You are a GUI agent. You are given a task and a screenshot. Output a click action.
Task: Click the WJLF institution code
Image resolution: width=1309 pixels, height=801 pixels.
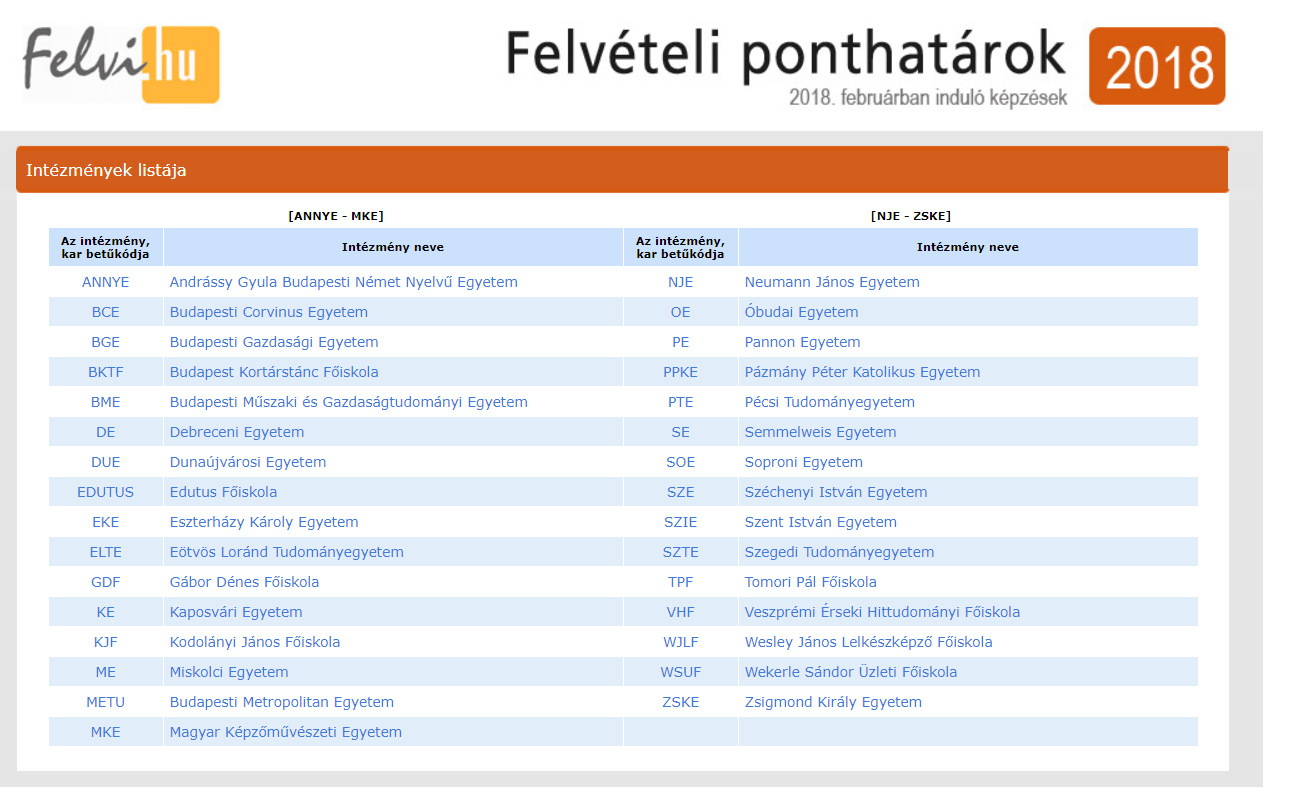point(681,642)
